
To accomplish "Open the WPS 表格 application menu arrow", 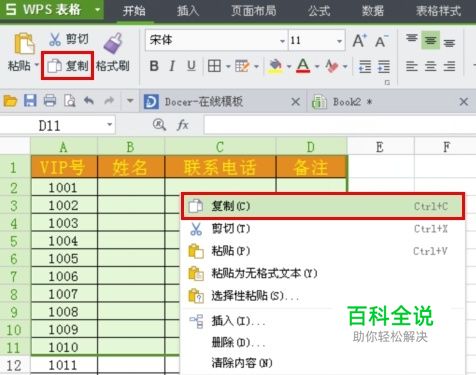I will pyautogui.click(x=97, y=9).
